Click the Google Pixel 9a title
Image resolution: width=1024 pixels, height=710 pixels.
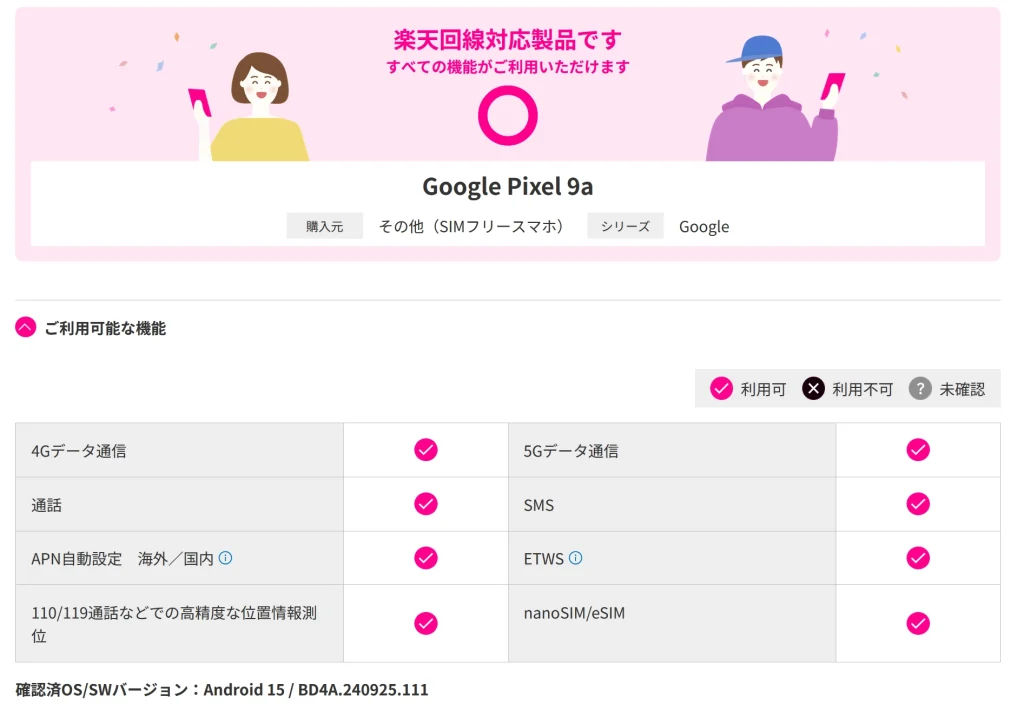pos(507,187)
